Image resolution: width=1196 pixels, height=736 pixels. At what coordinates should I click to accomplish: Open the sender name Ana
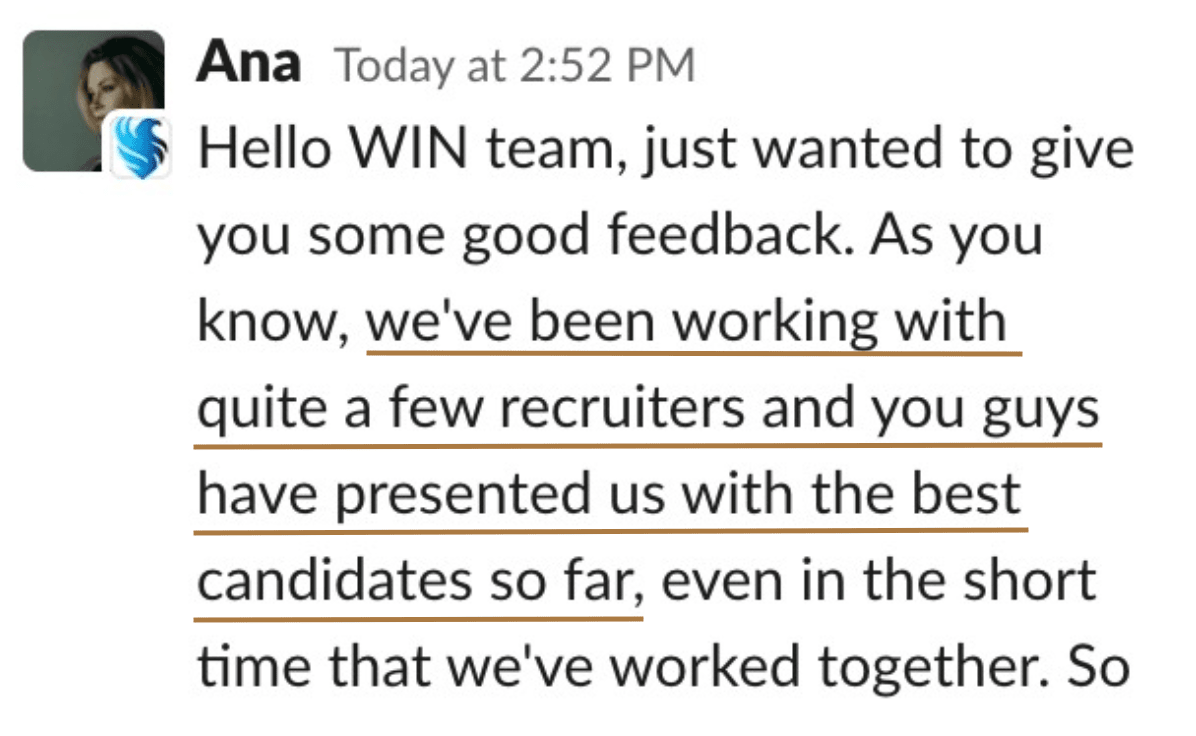pos(248,63)
